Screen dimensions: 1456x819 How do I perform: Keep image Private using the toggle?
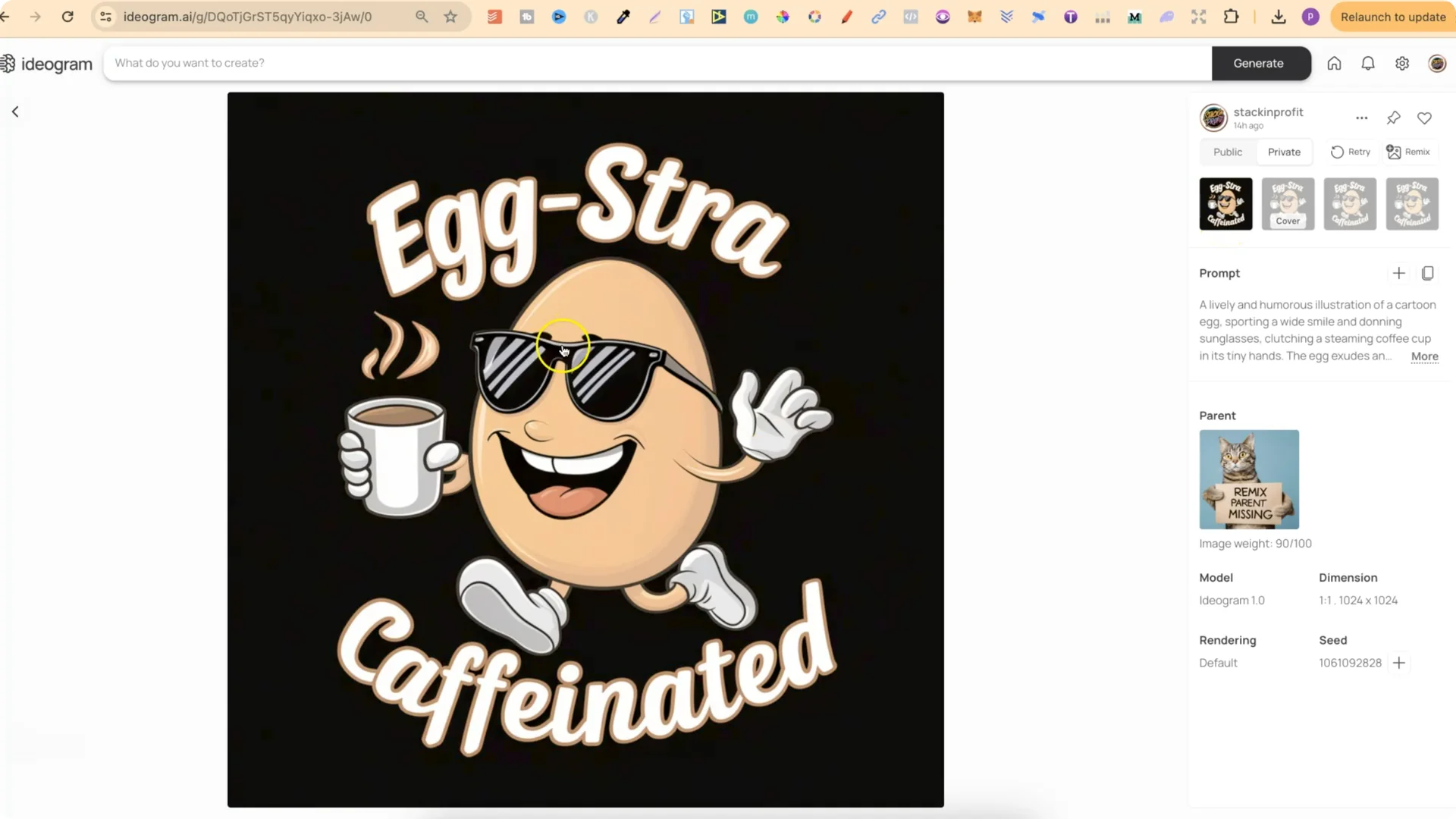[1283, 152]
